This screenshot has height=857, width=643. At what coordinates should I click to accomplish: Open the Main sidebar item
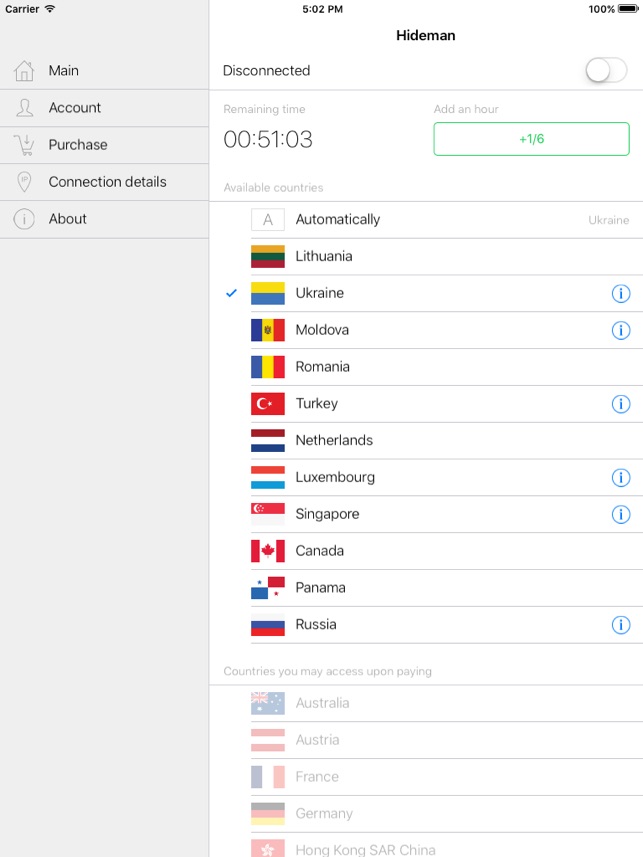coord(104,71)
